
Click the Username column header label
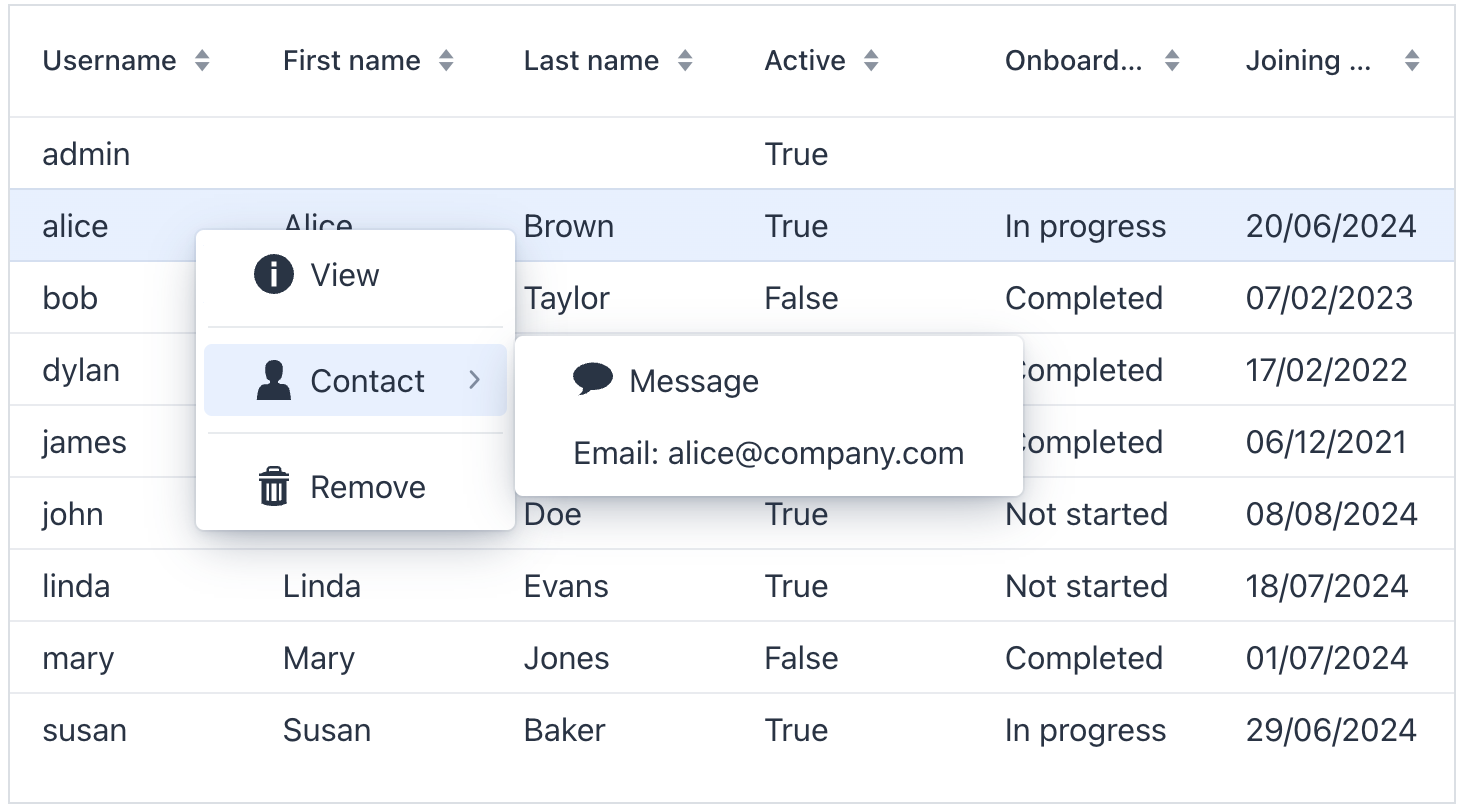pos(109,61)
